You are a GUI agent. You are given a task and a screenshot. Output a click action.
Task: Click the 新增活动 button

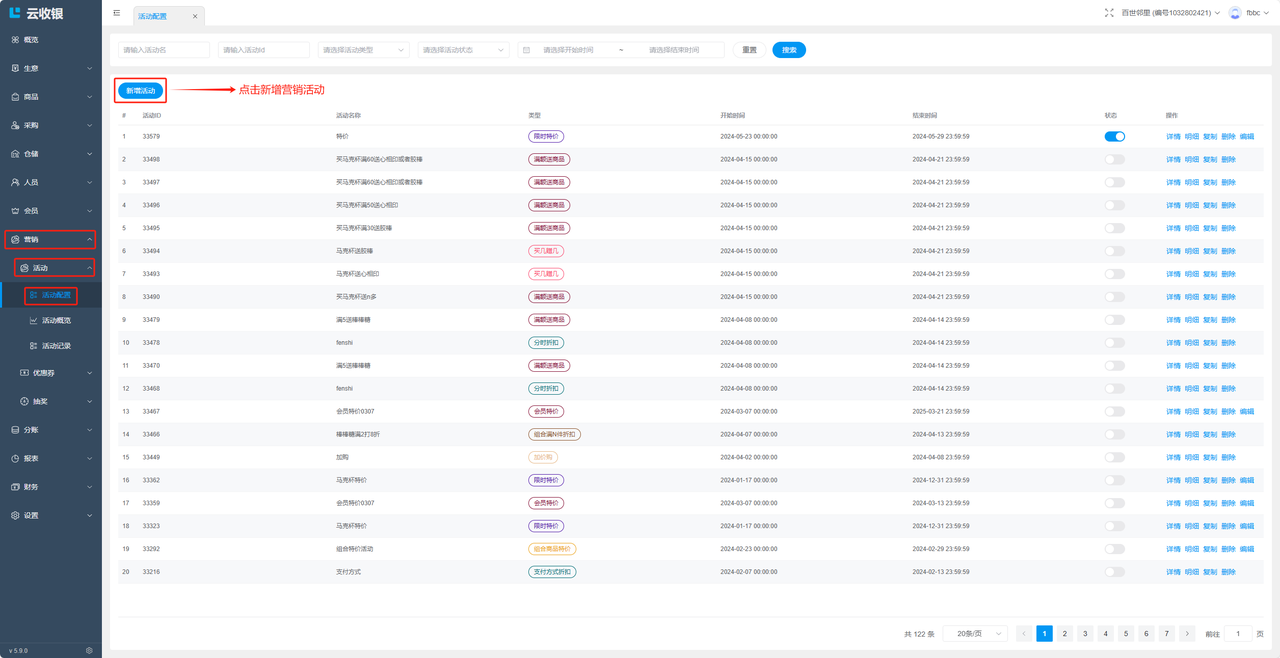click(141, 91)
